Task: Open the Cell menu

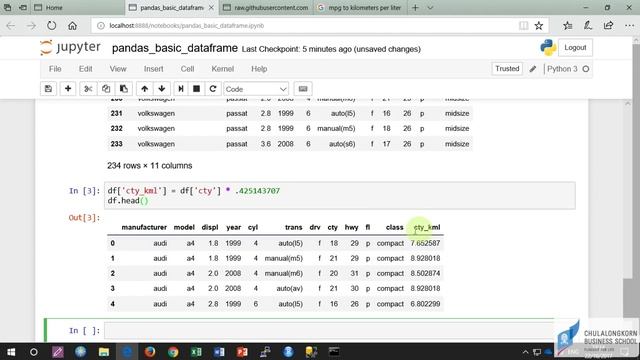Action: [187, 69]
